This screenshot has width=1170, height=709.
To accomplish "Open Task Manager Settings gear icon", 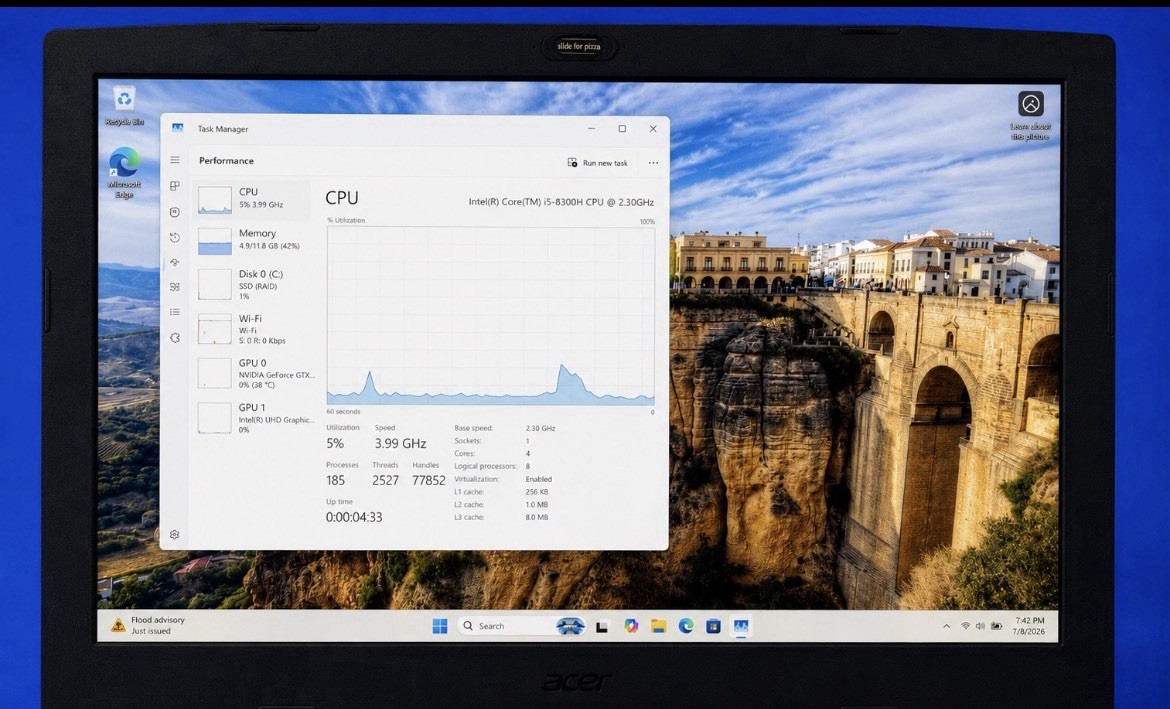I will [175, 534].
